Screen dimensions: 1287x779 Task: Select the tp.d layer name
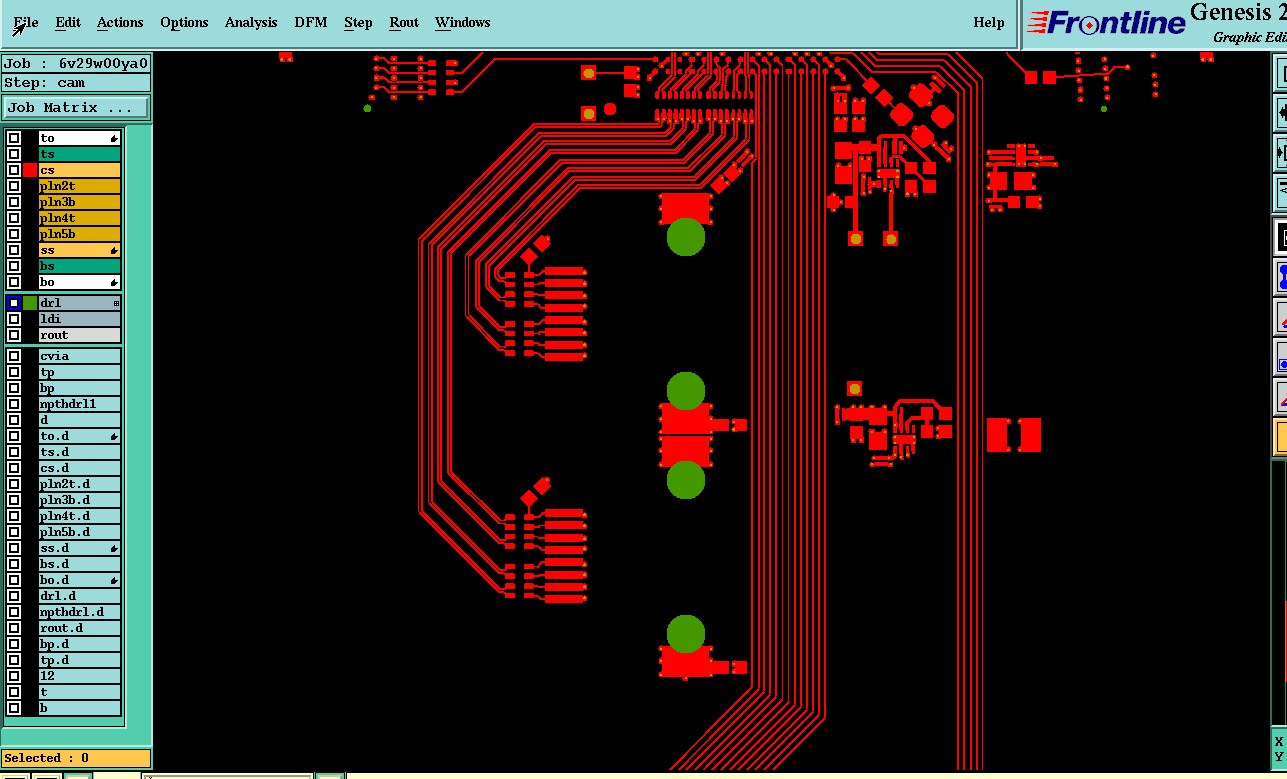point(79,660)
